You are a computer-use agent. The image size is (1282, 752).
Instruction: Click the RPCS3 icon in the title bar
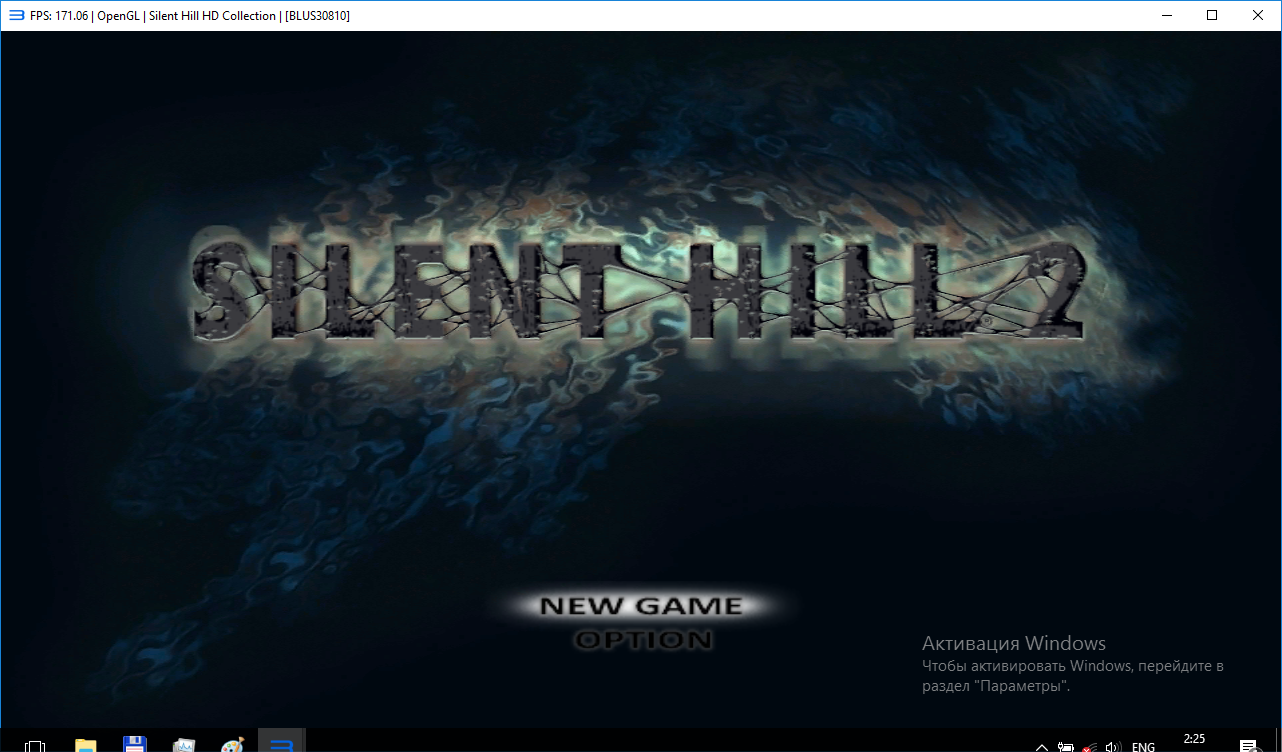[16, 15]
